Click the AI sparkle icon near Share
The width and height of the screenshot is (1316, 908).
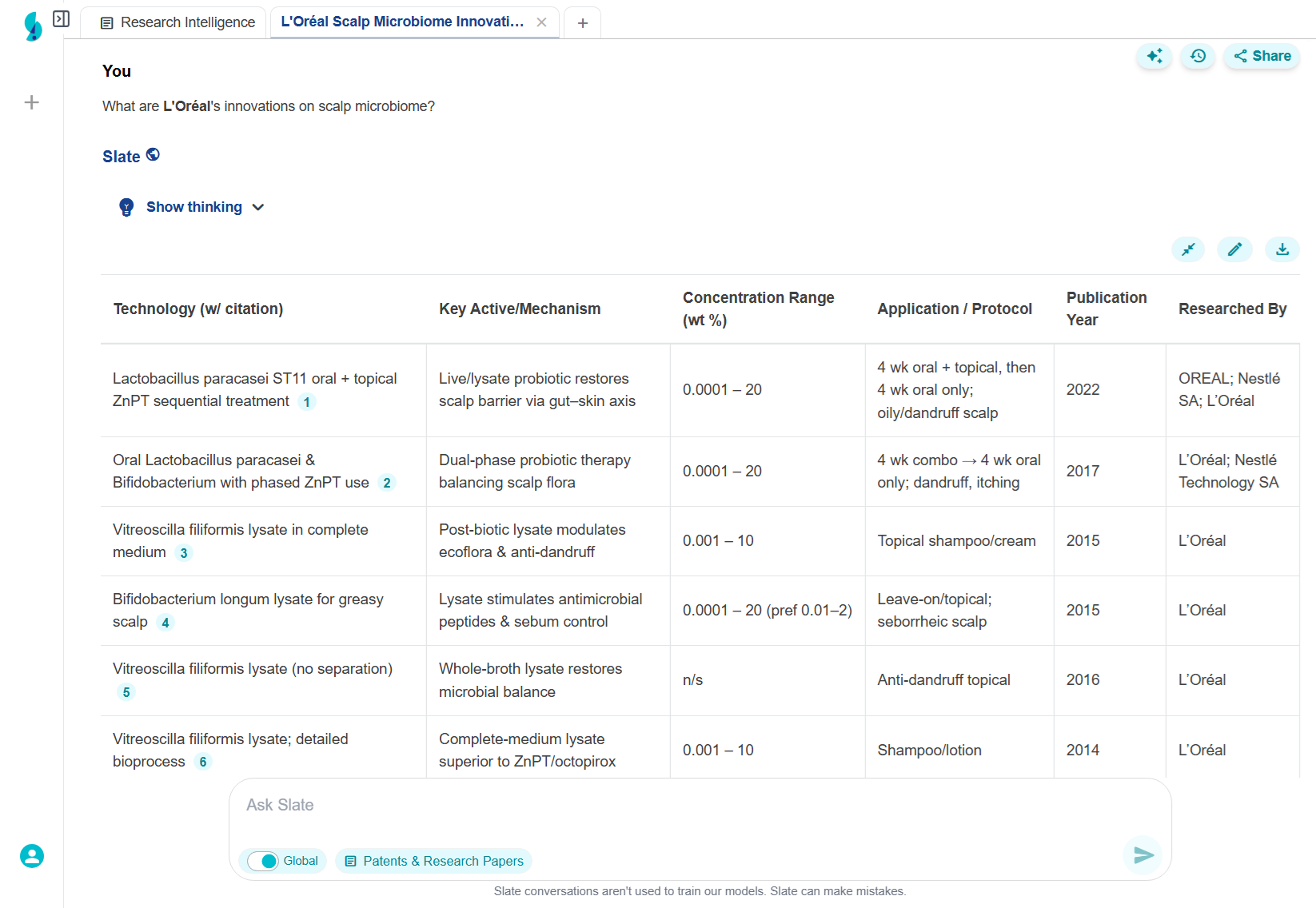(x=1154, y=56)
